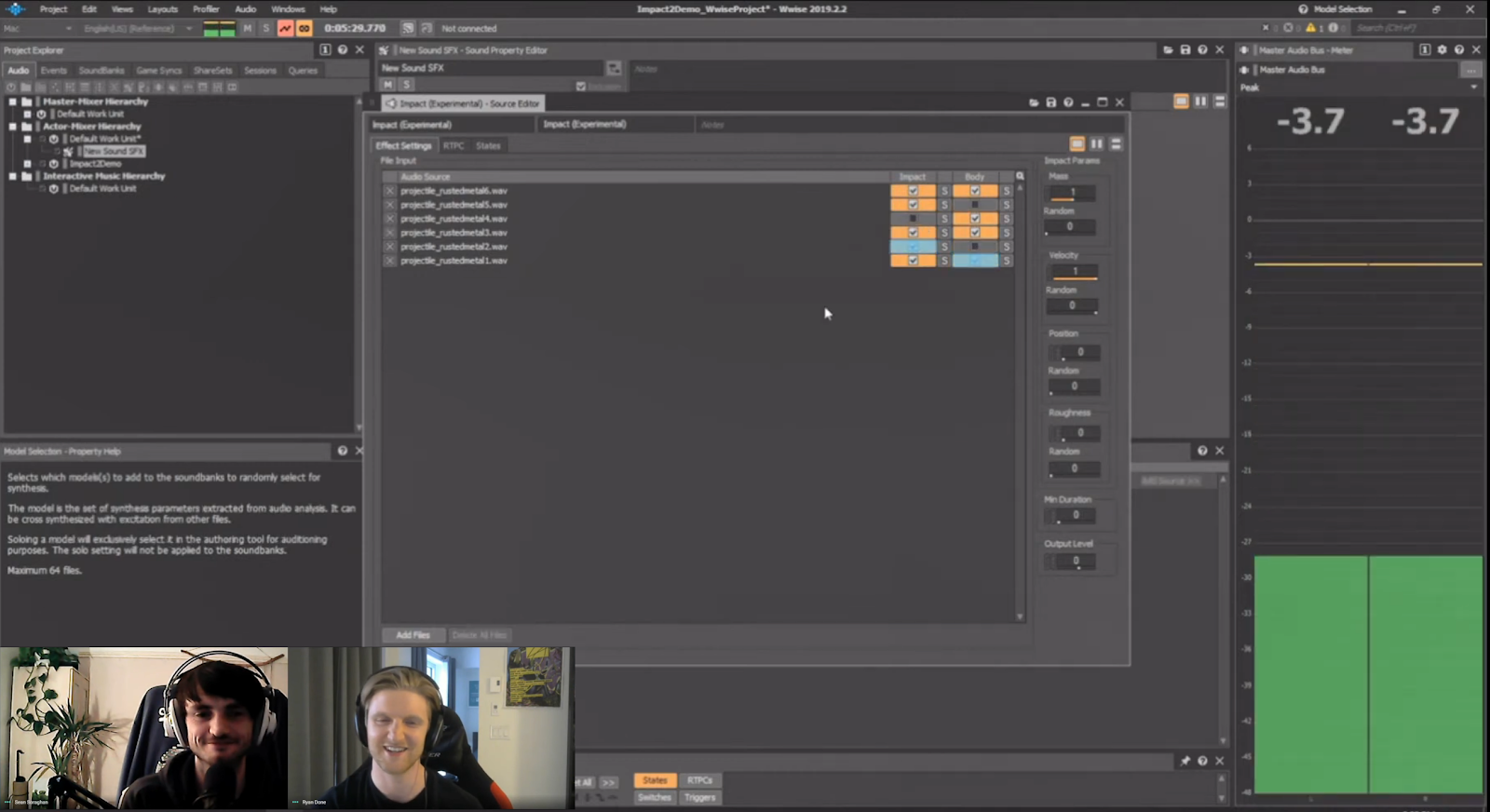Toggle Impact checkbox for projectile_rustedmetal3.wav

tap(913, 233)
